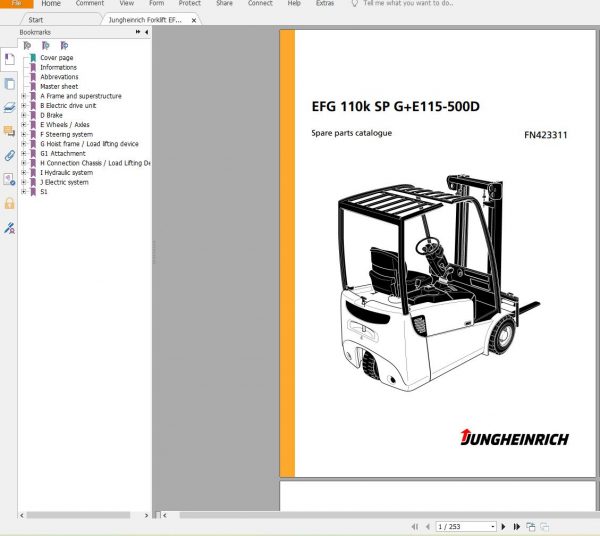The height and width of the screenshot is (536, 600).
Task: Switch to the Comment ribbon tab
Action: [90, 3]
